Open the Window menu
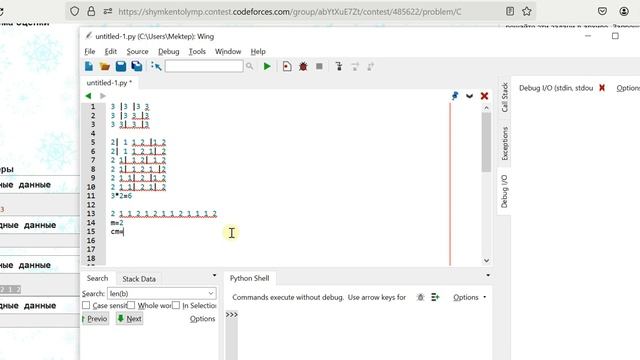 click(x=228, y=51)
